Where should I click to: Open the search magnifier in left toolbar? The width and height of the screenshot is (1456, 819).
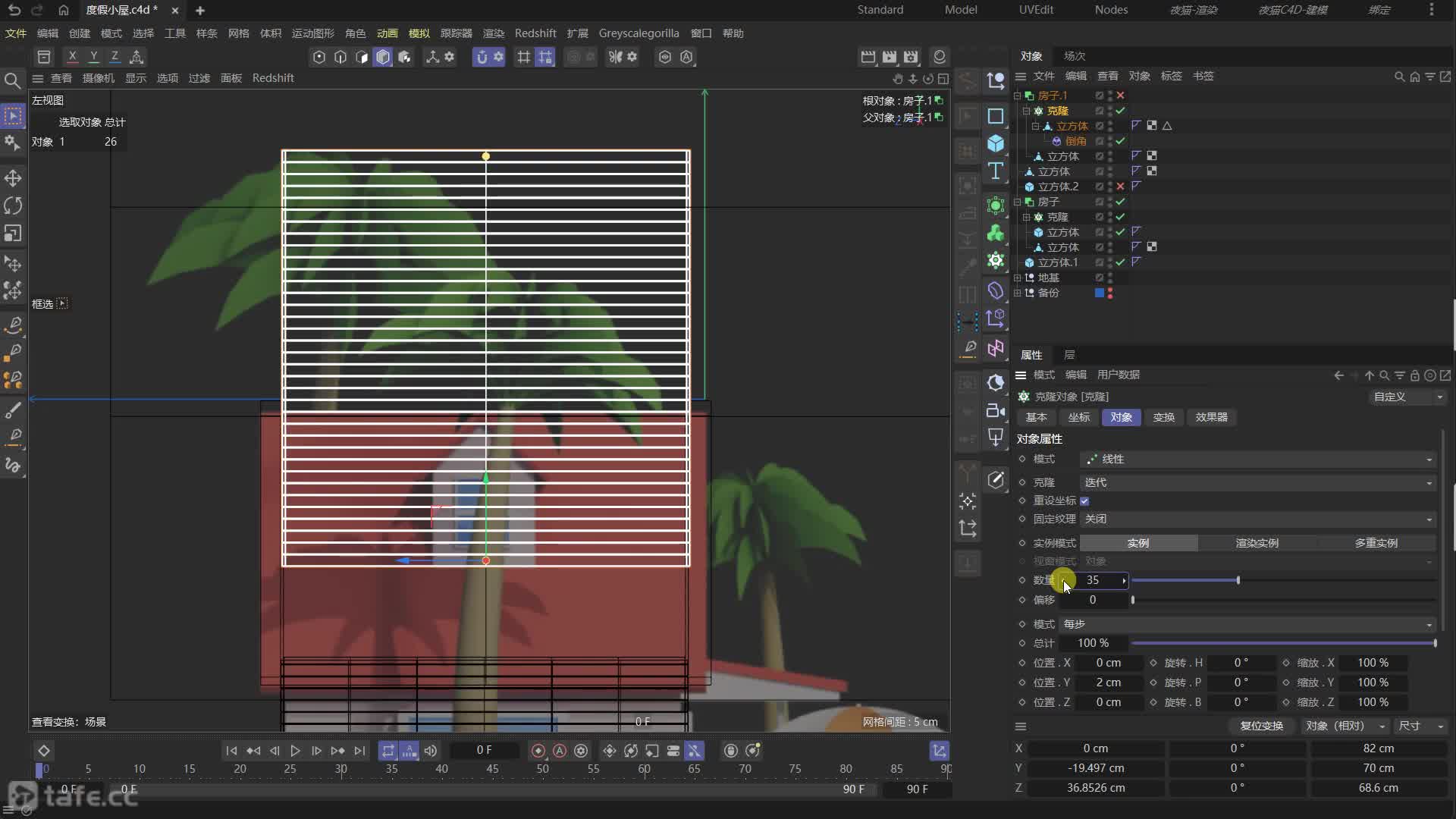[x=12, y=80]
